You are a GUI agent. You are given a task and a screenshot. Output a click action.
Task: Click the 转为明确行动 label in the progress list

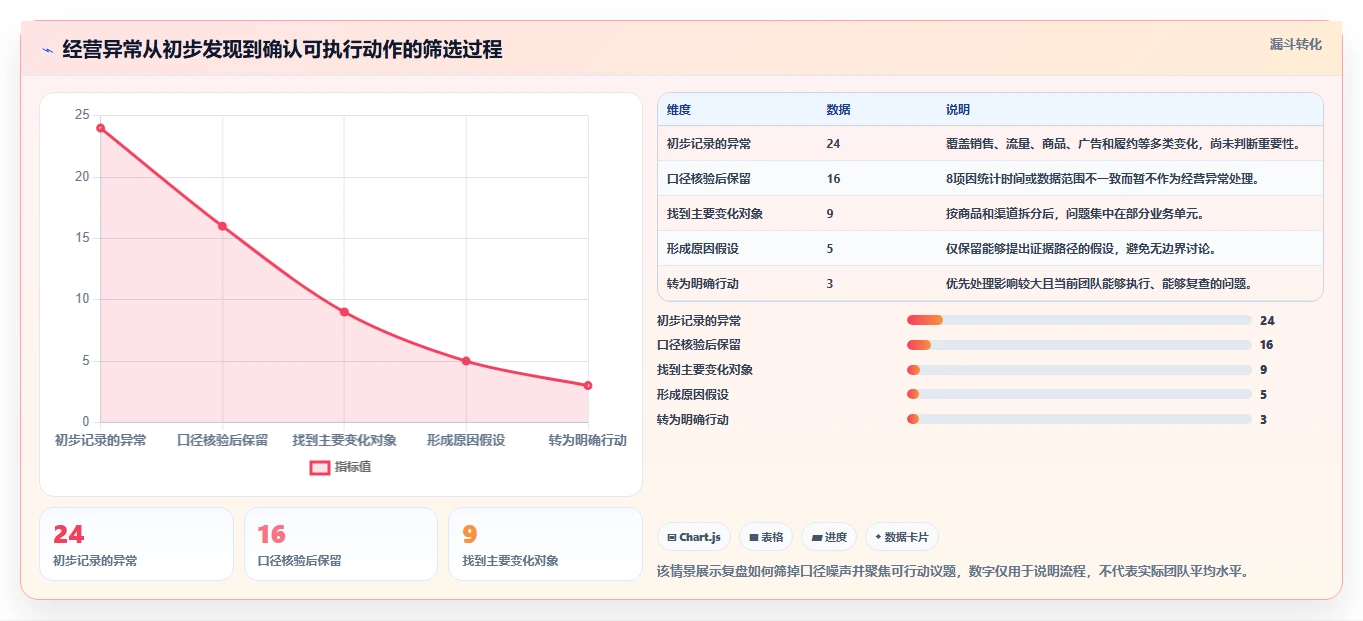(x=693, y=420)
